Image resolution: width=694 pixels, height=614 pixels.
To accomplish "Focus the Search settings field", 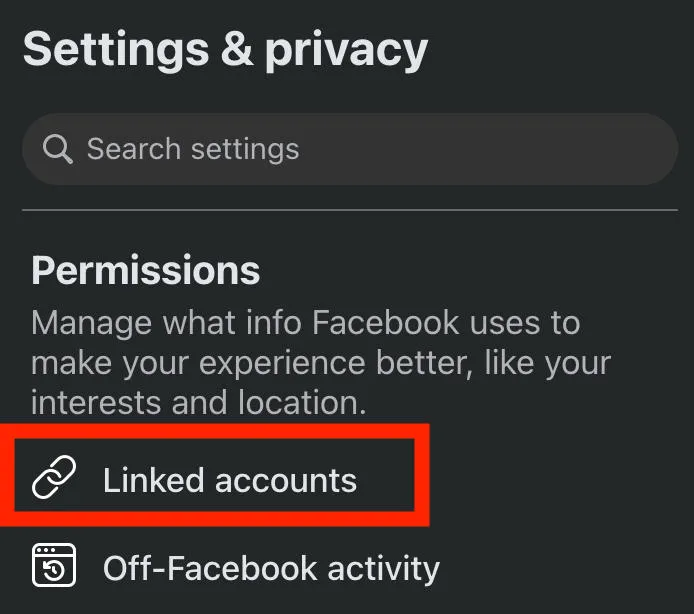I will (x=350, y=149).
